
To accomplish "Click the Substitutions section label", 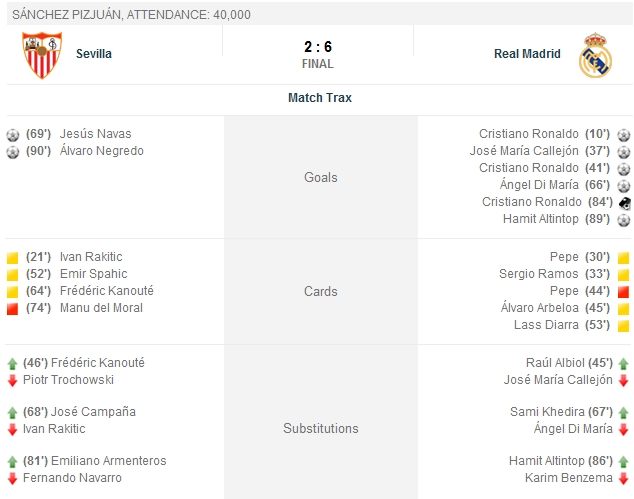I will pyautogui.click(x=320, y=429).
